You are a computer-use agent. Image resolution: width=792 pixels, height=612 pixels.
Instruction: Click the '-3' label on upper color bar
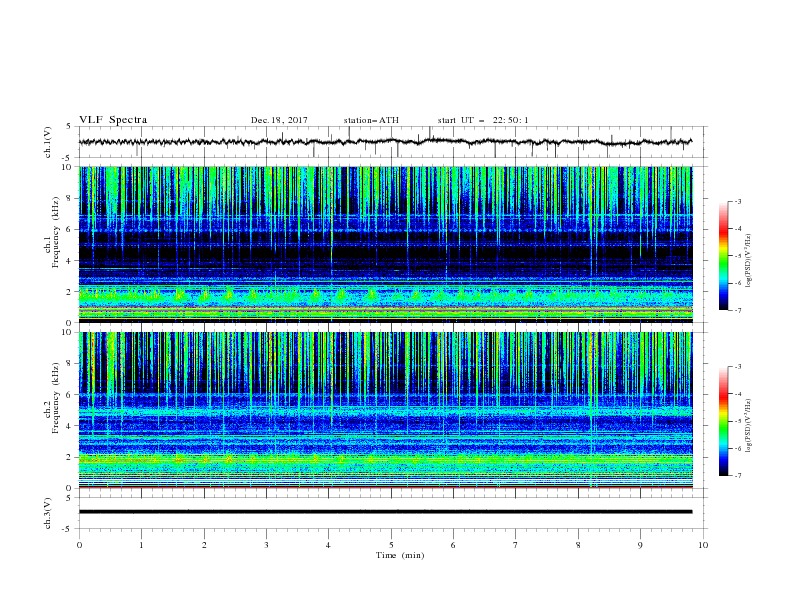(737, 201)
